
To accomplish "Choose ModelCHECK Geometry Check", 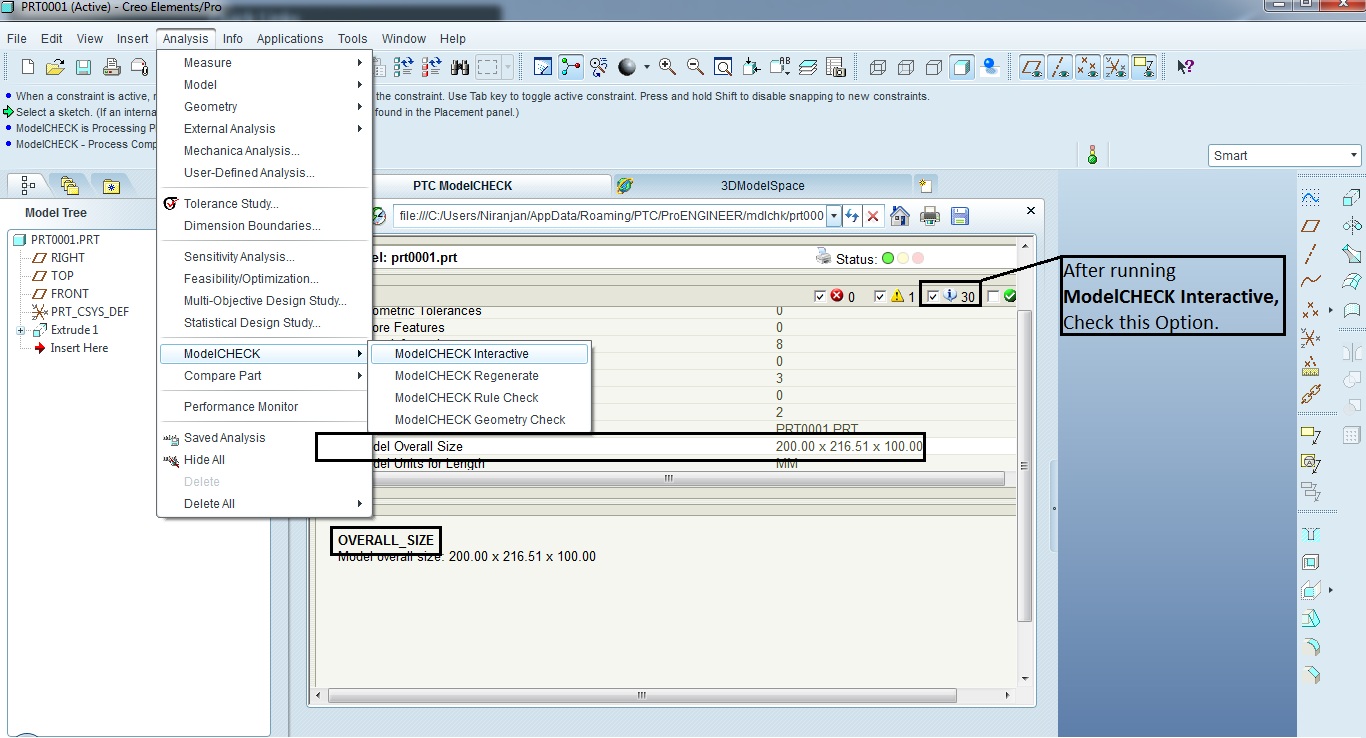I will 480,420.
